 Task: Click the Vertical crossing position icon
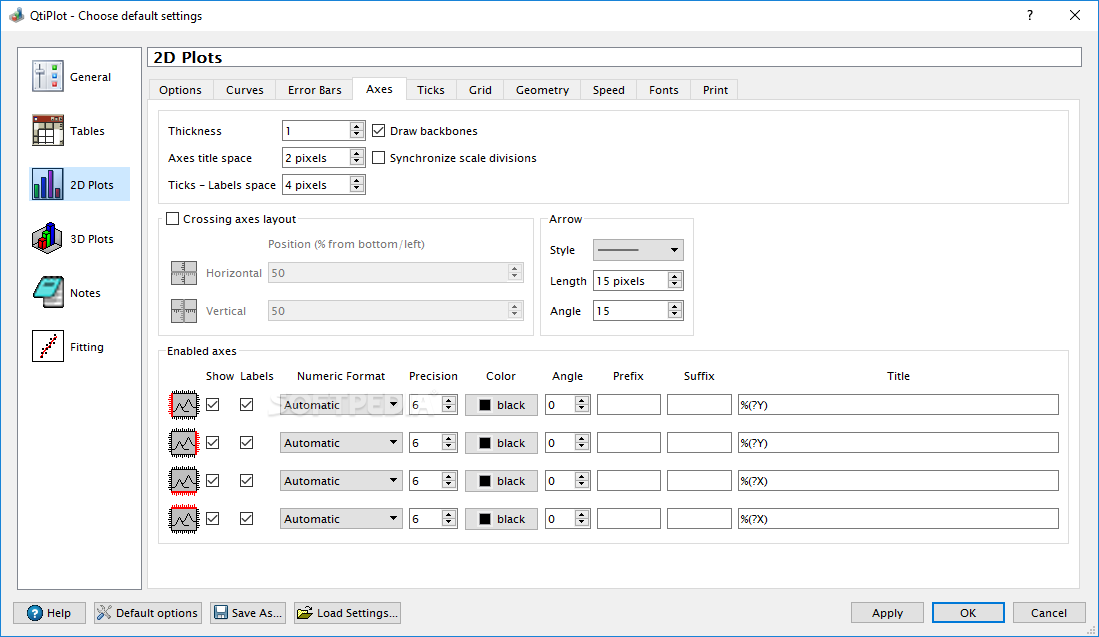click(184, 310)
